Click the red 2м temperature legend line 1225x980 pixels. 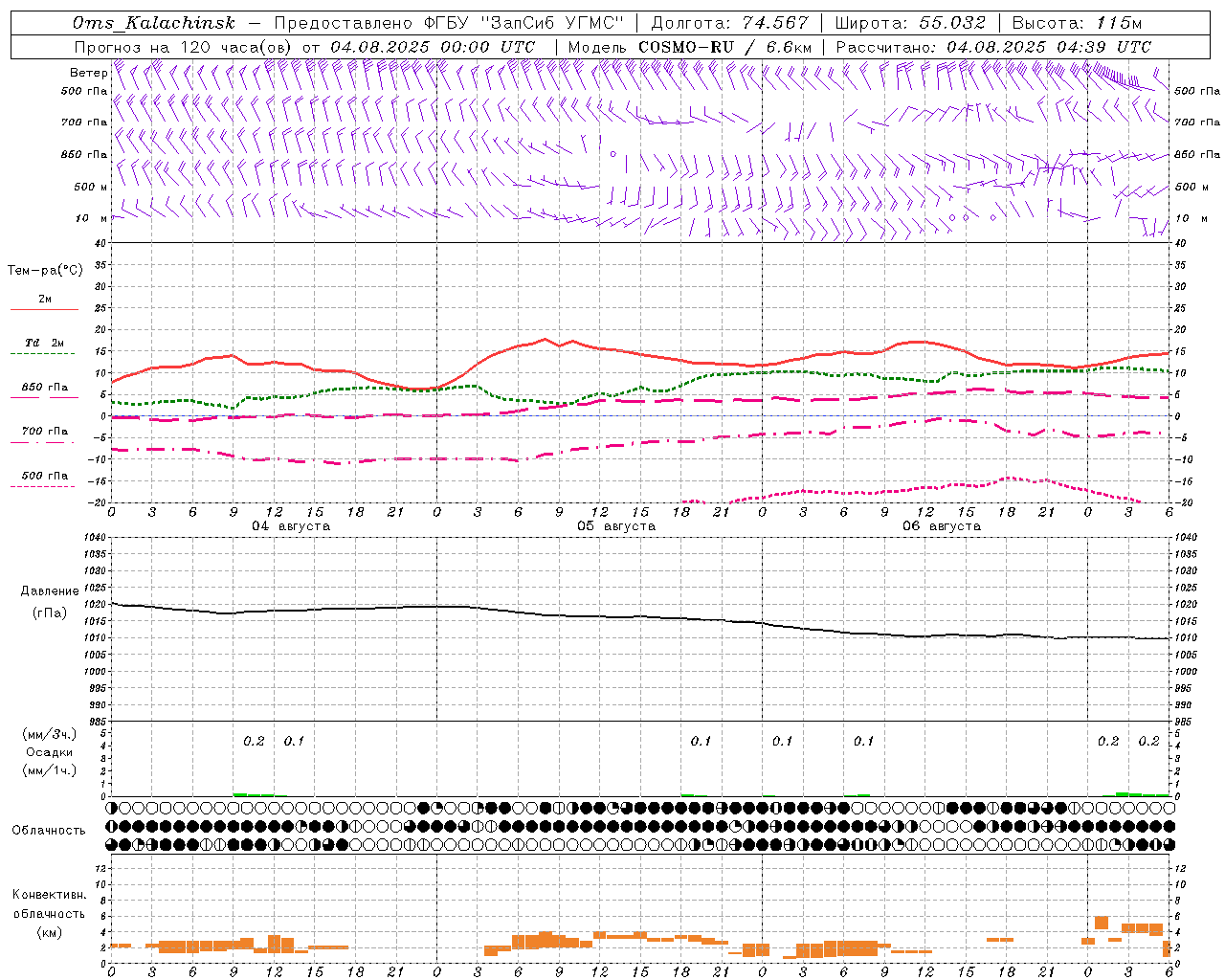[44, 309]
